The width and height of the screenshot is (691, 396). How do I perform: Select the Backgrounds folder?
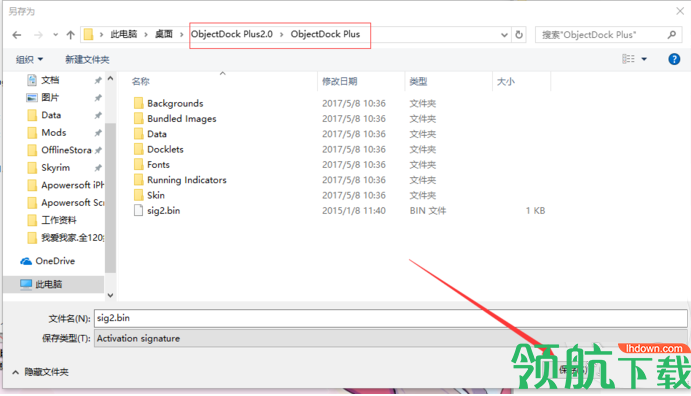point(175,104)
